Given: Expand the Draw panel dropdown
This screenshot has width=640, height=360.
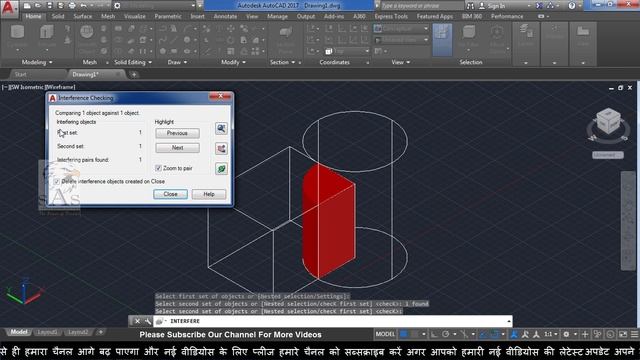Looking at the screenshot, I should click(178, 62).
